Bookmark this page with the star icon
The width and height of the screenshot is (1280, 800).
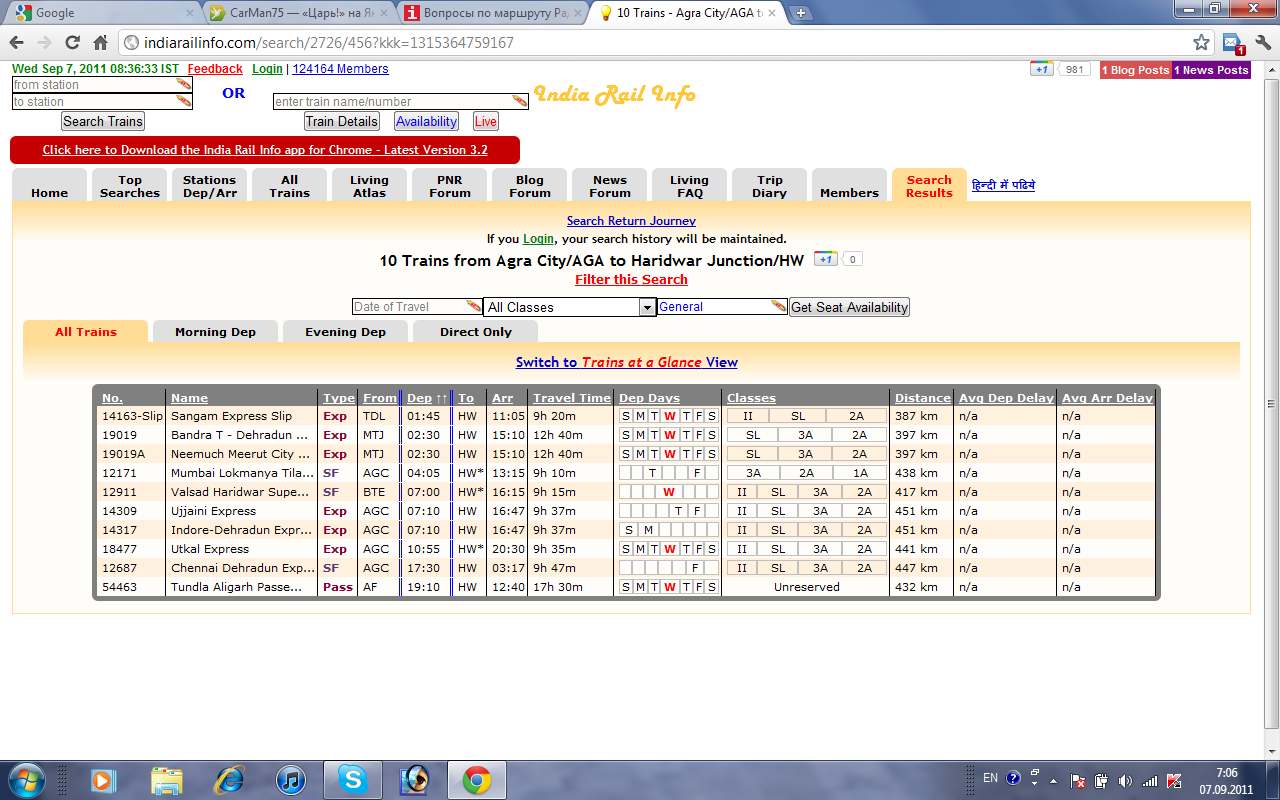click(1201, 43)
